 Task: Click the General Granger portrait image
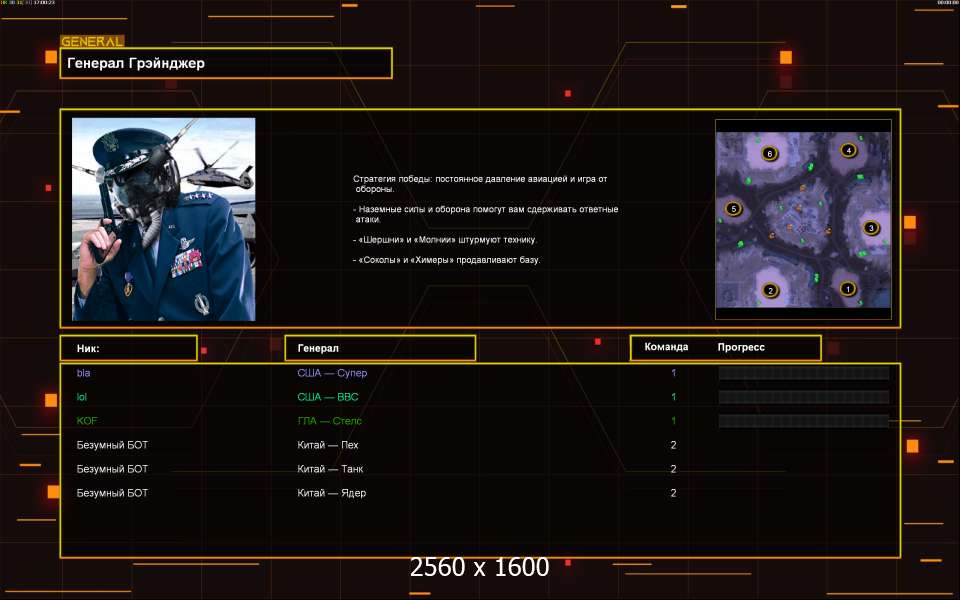[163, 219]
